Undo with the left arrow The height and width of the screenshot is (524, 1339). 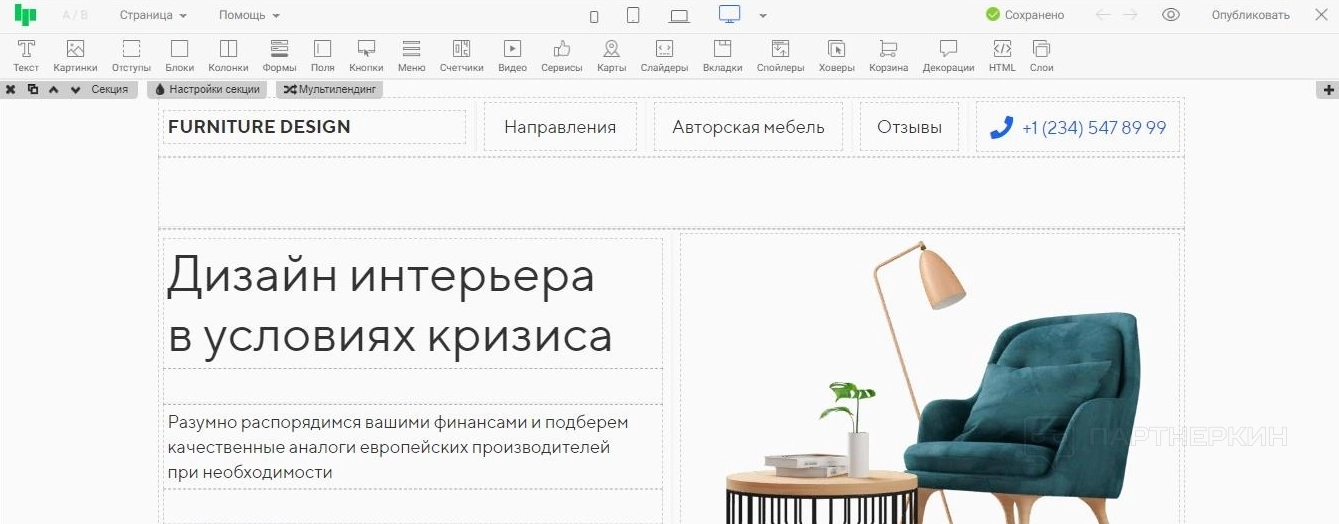1103,15
